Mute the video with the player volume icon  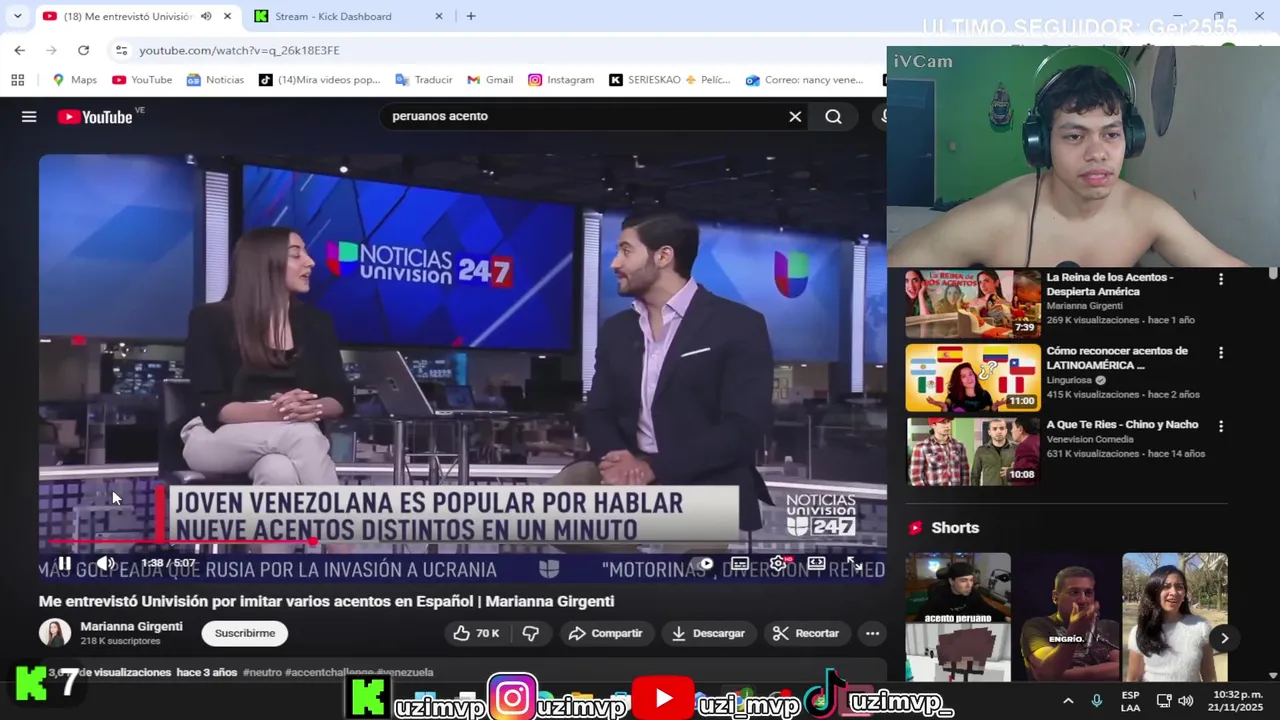105,563
